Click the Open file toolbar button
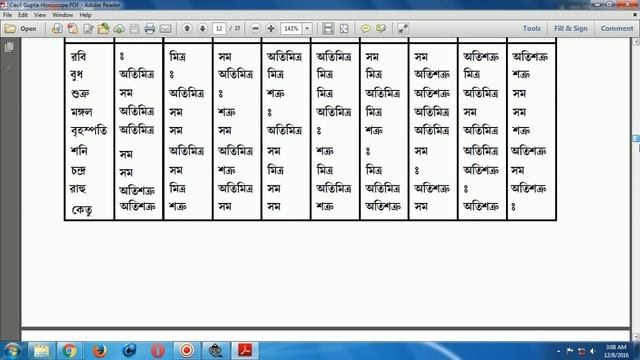 coord(20,29)
